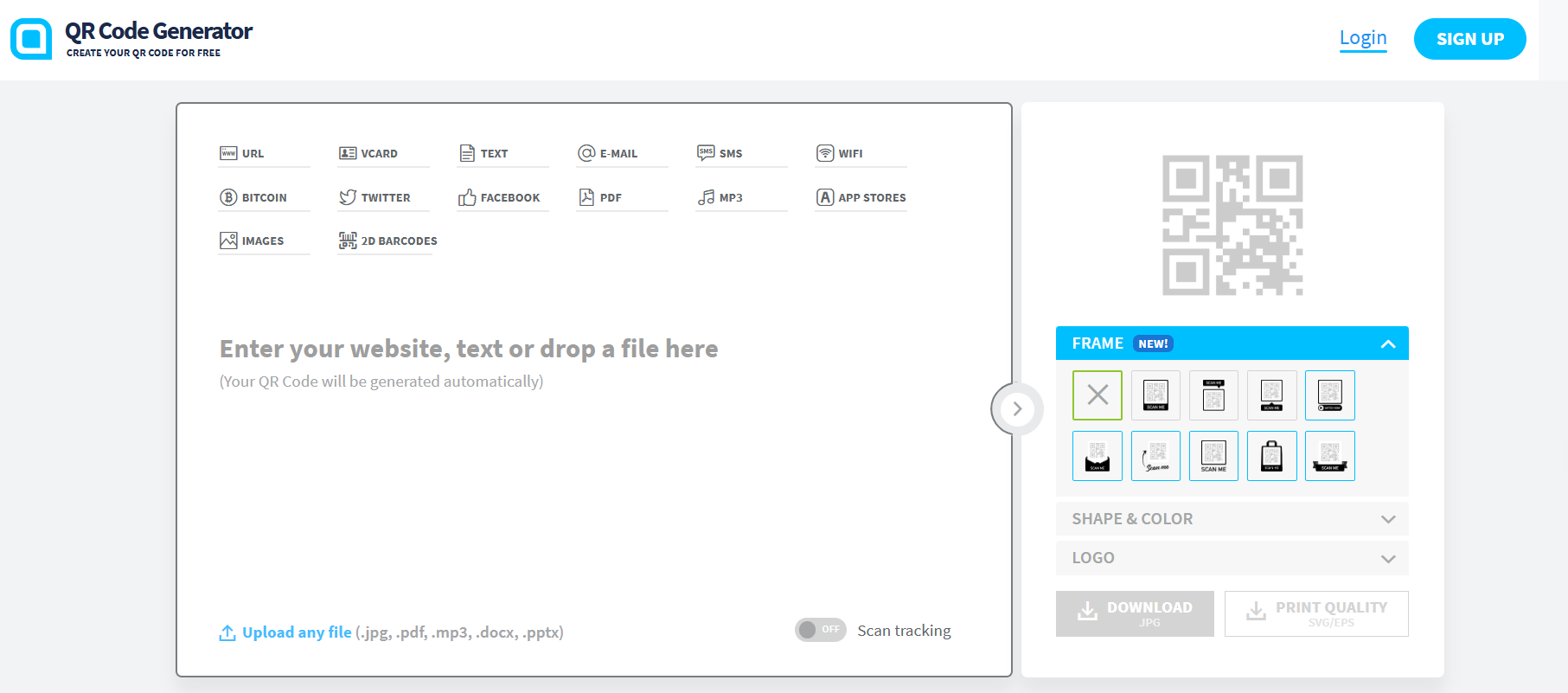Screen dimensions: 1568x693
Task: Select the frame with plain SCAN ME text
Action: point(1213,456)
